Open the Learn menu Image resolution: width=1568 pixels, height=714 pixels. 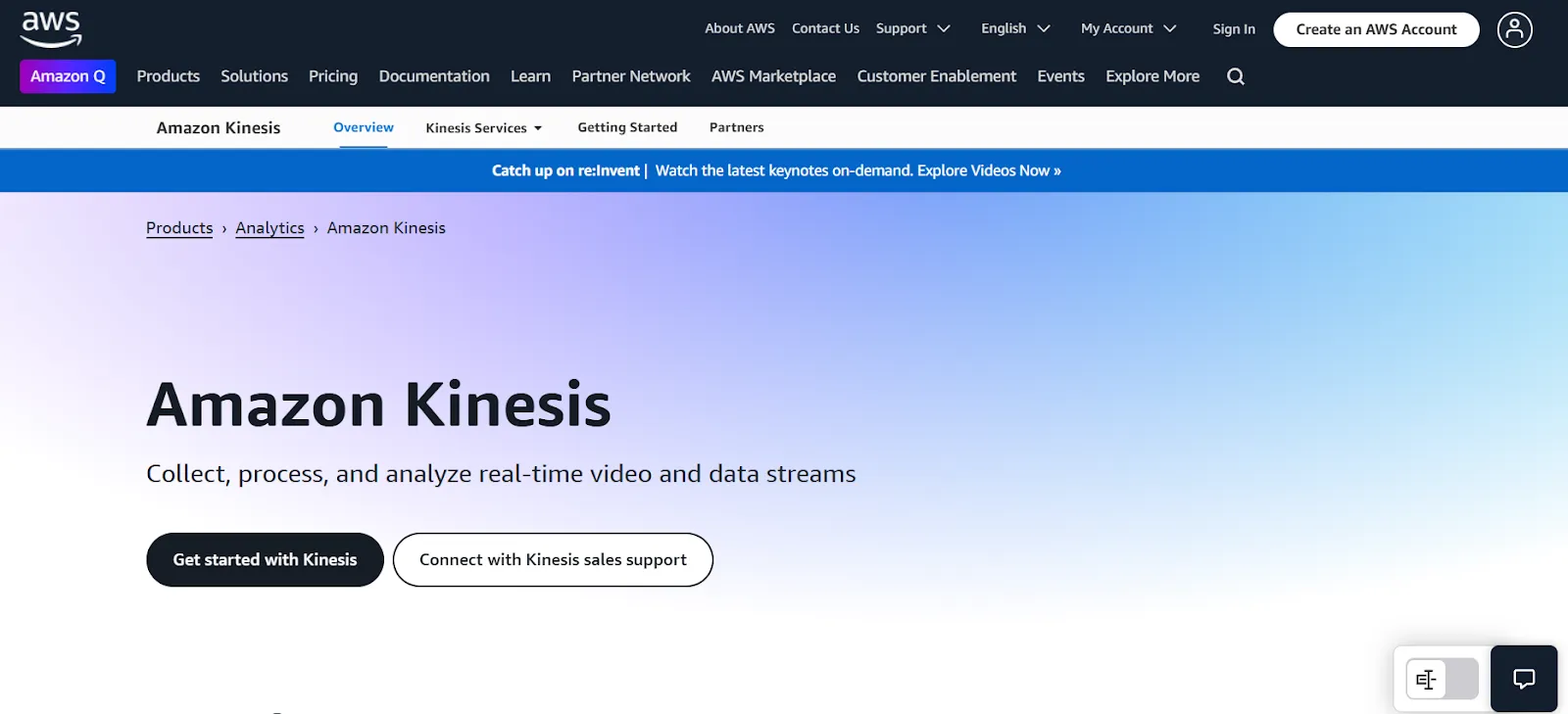point(530,76)
